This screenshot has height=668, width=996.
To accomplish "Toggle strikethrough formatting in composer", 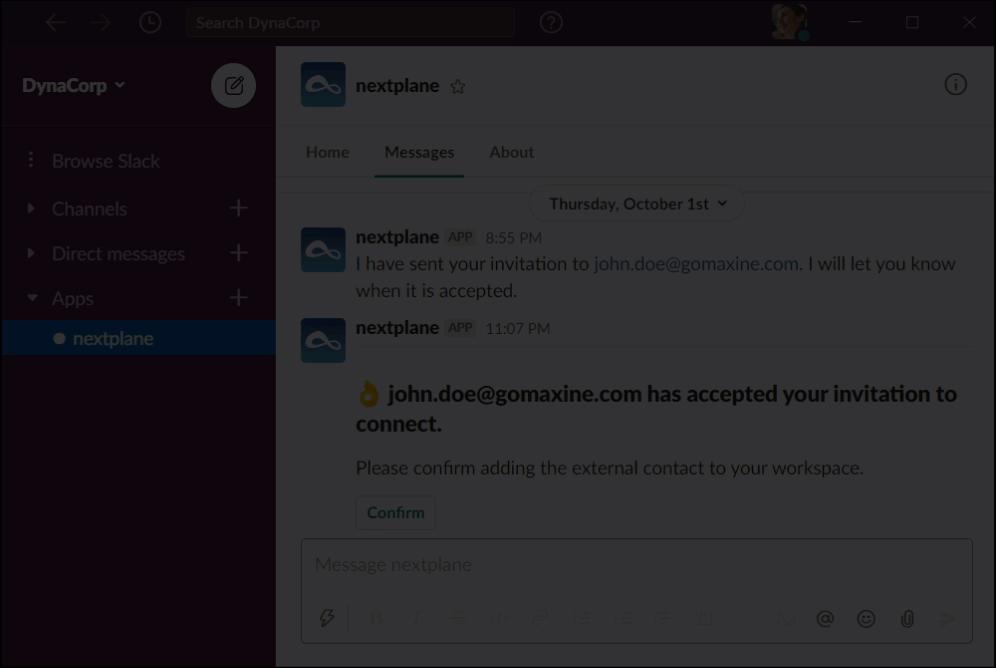I will (457, 618).
